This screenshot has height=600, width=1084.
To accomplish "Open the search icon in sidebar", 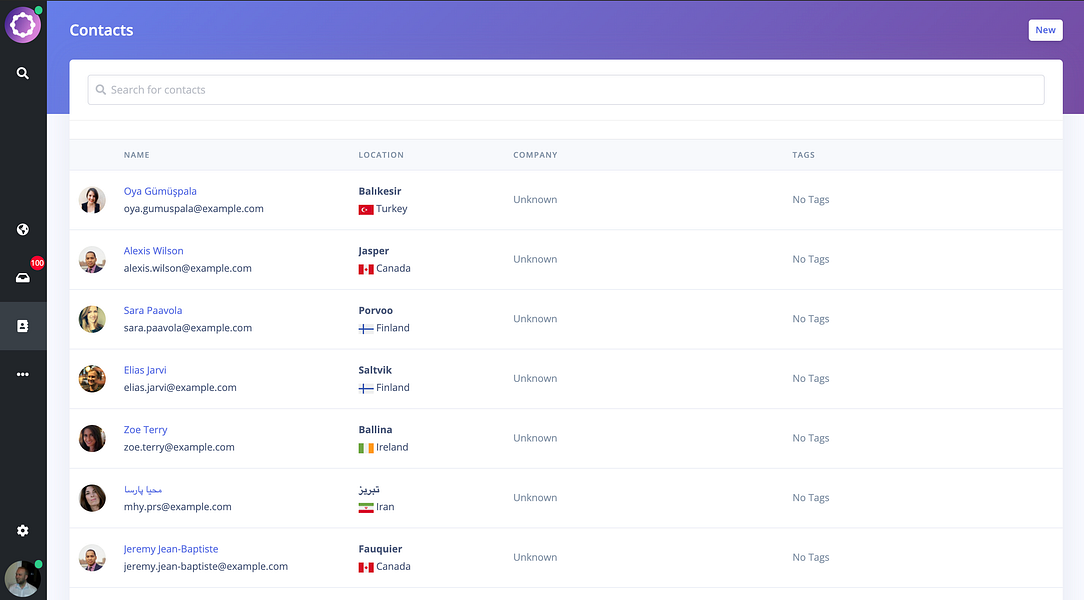I will click(x=23, y=73).
